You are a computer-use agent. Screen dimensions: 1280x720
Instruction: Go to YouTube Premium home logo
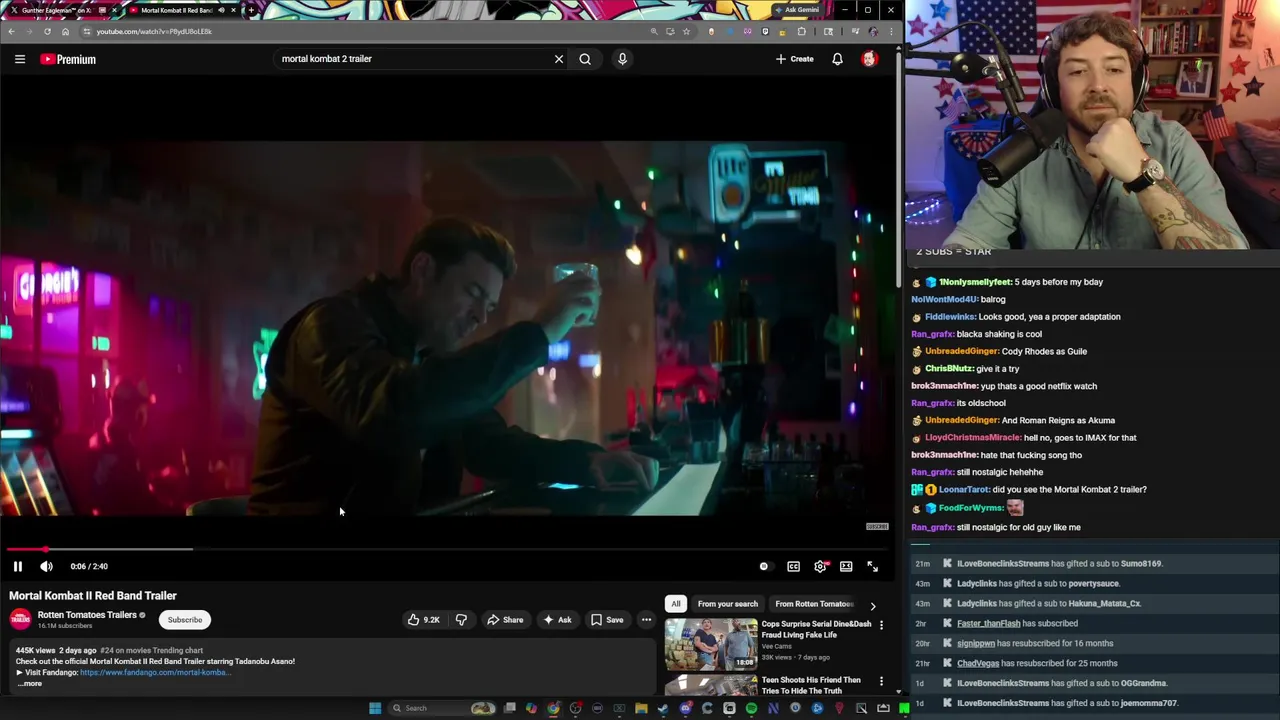(x=68, y=59)
